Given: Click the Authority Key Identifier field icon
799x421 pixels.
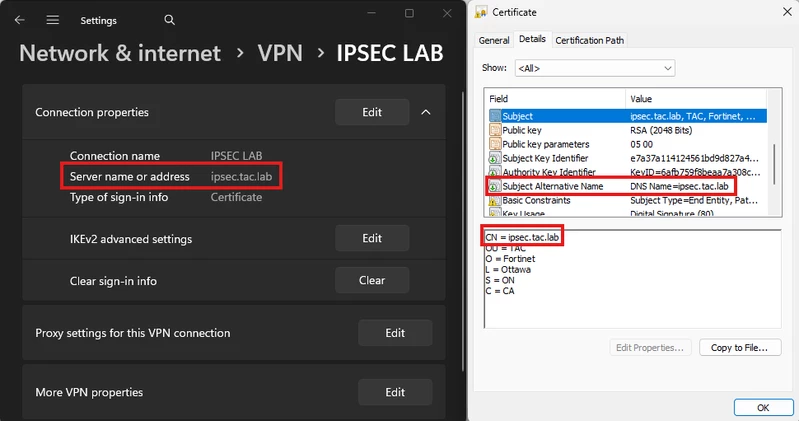Looking at the screenshot, I should (x=494, y=172).
